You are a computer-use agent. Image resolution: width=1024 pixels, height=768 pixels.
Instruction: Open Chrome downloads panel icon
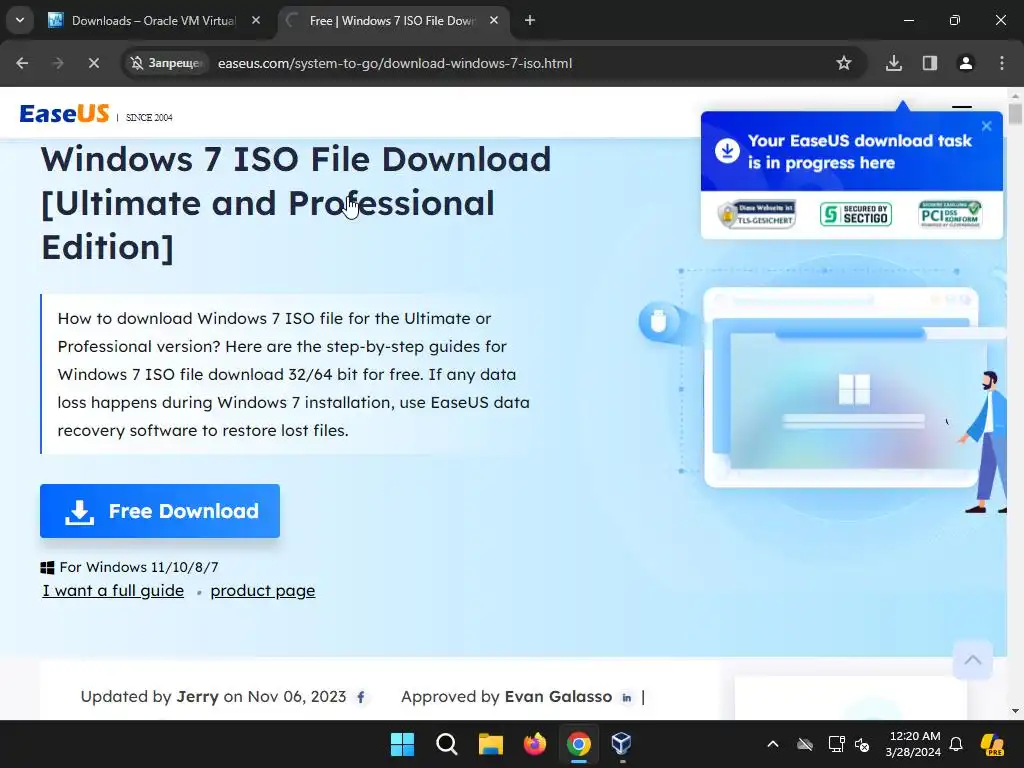click(x=894, y=63)
